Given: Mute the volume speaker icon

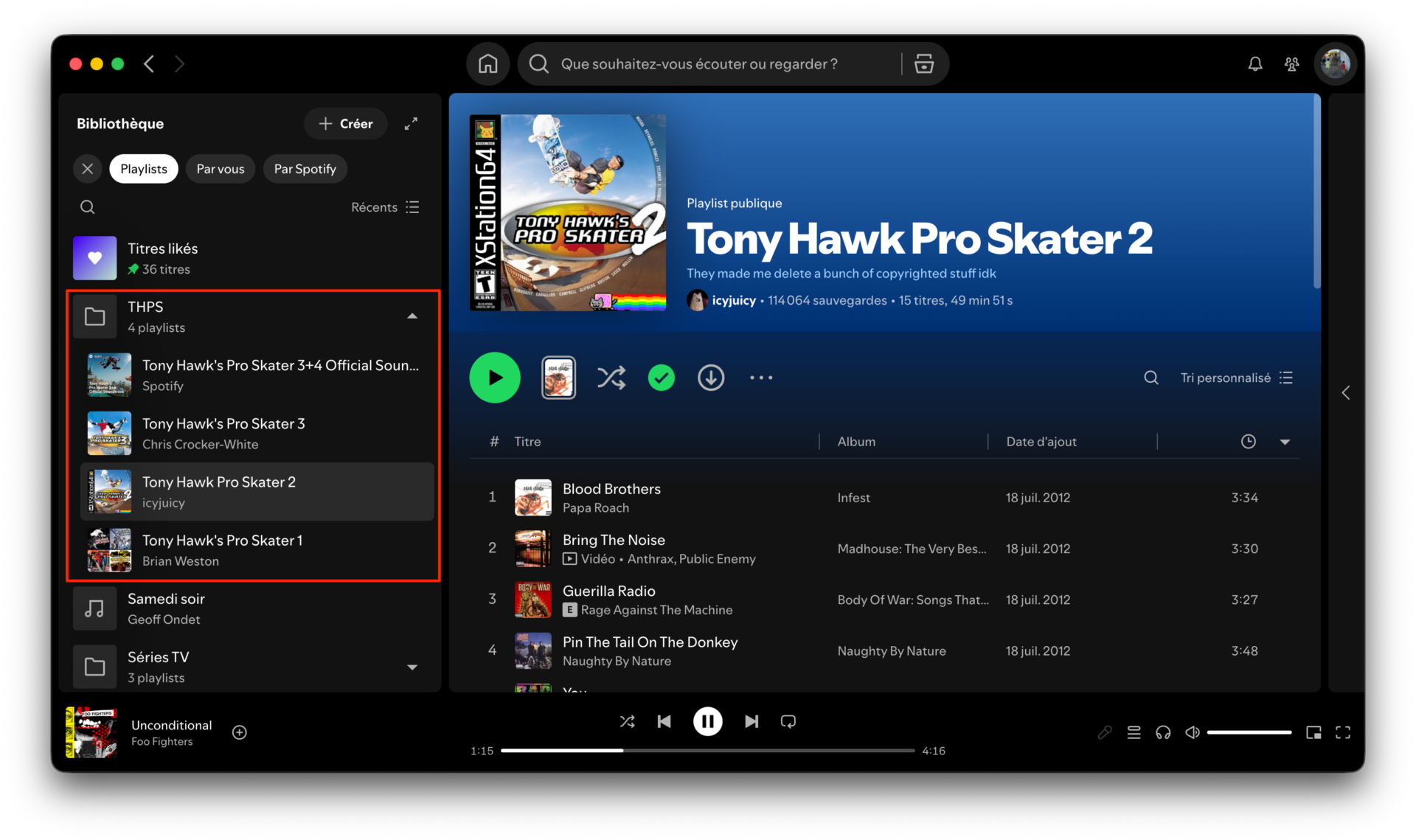Looking at the screenshot, I should point(1192,732).
